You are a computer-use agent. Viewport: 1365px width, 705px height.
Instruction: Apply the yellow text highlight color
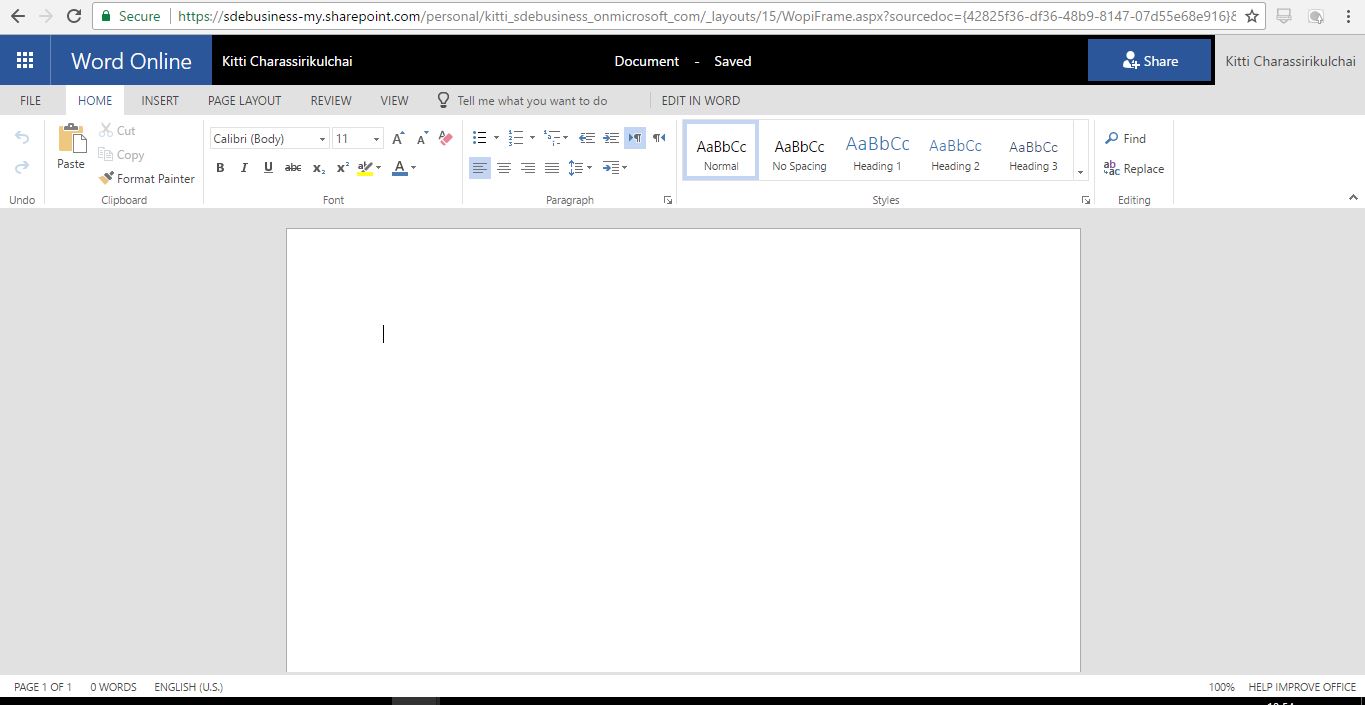(365, 168)
